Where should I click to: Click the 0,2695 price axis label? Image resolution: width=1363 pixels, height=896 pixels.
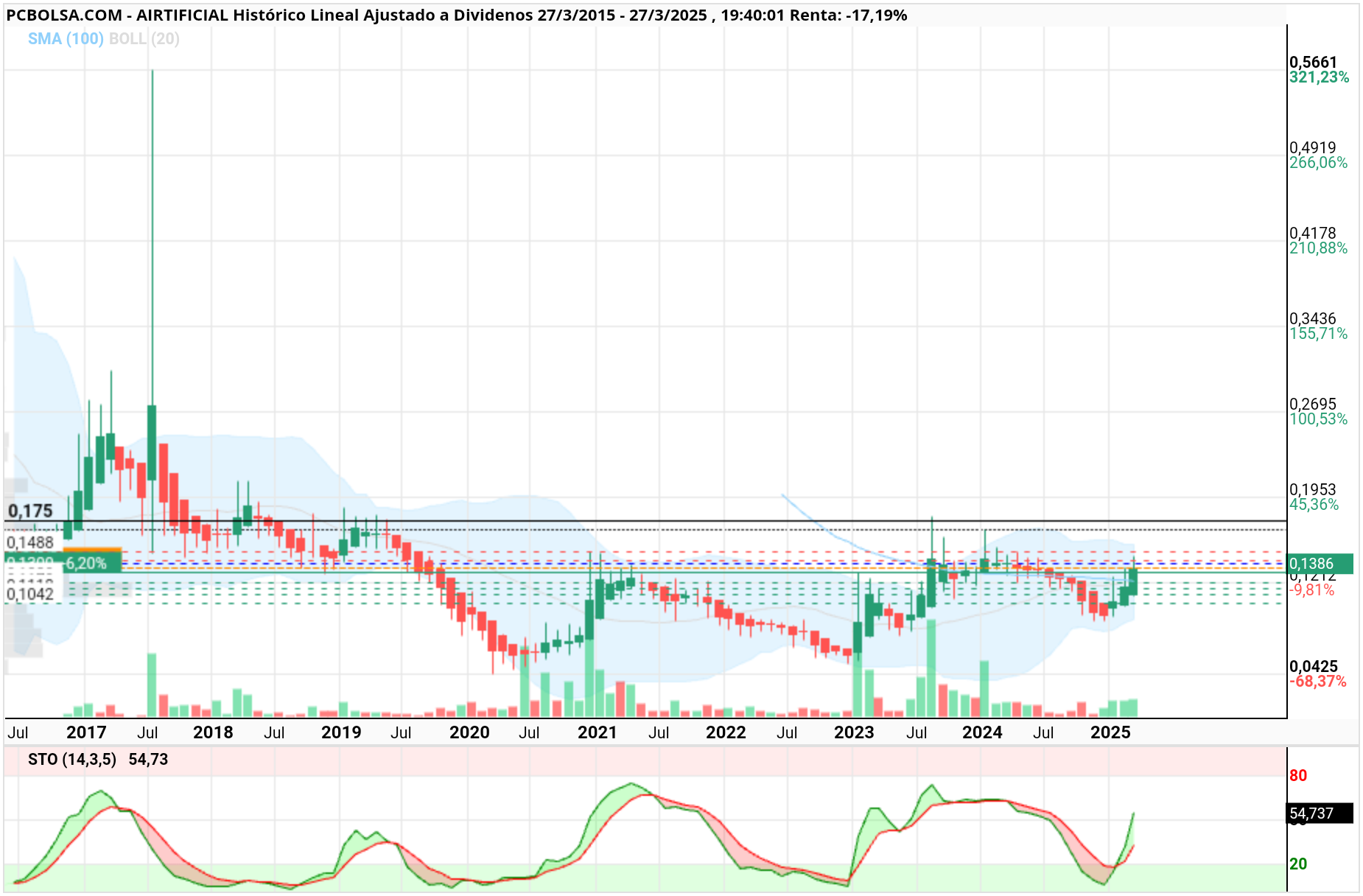click(x=1313, y=404)
